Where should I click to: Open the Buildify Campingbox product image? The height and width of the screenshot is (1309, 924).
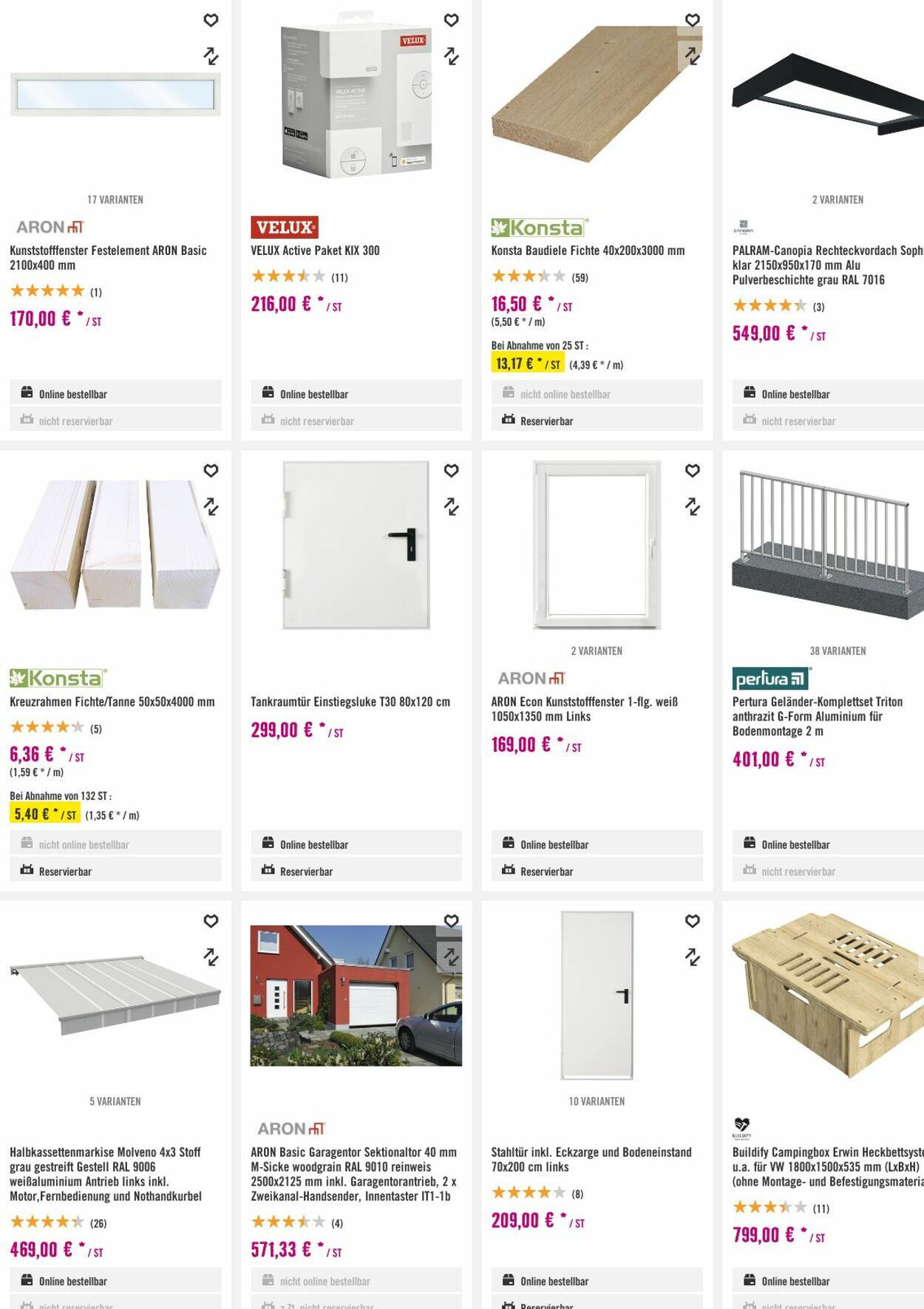click(828, 994)
